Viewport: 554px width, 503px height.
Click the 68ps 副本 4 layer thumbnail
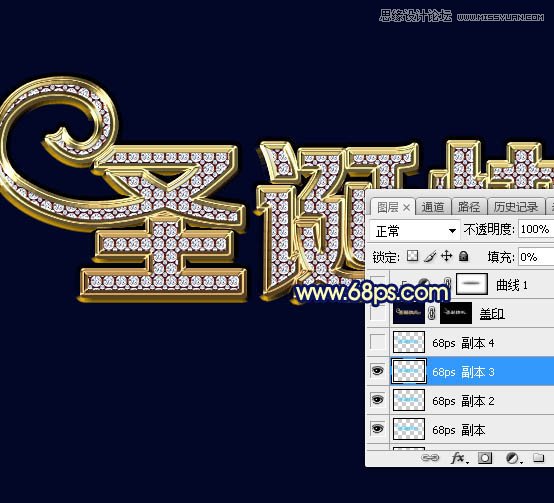pos(409,342)
